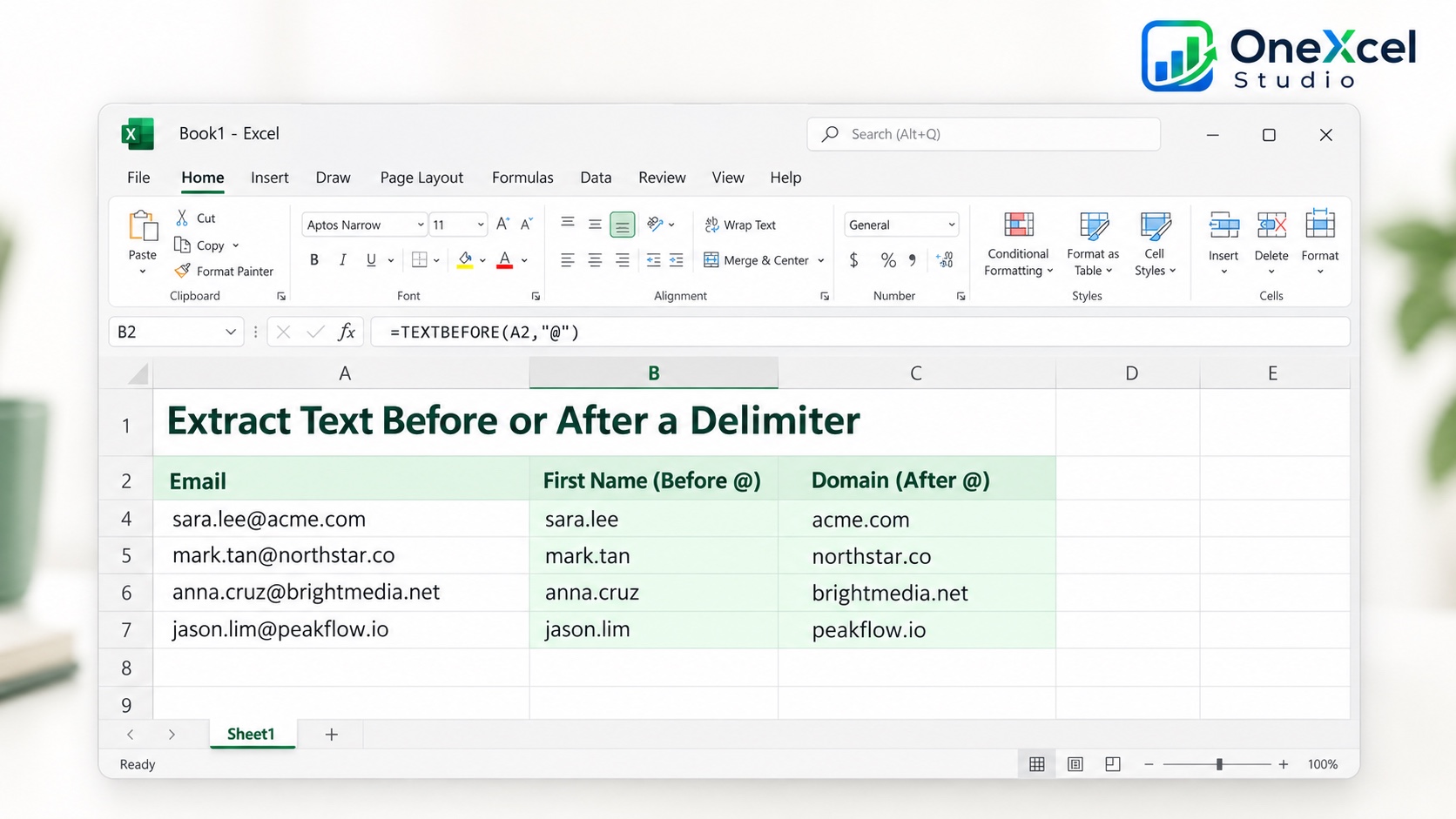Select the Sheet1 worksheet tab
This screenshot has width=1456, height=819.
252,734
